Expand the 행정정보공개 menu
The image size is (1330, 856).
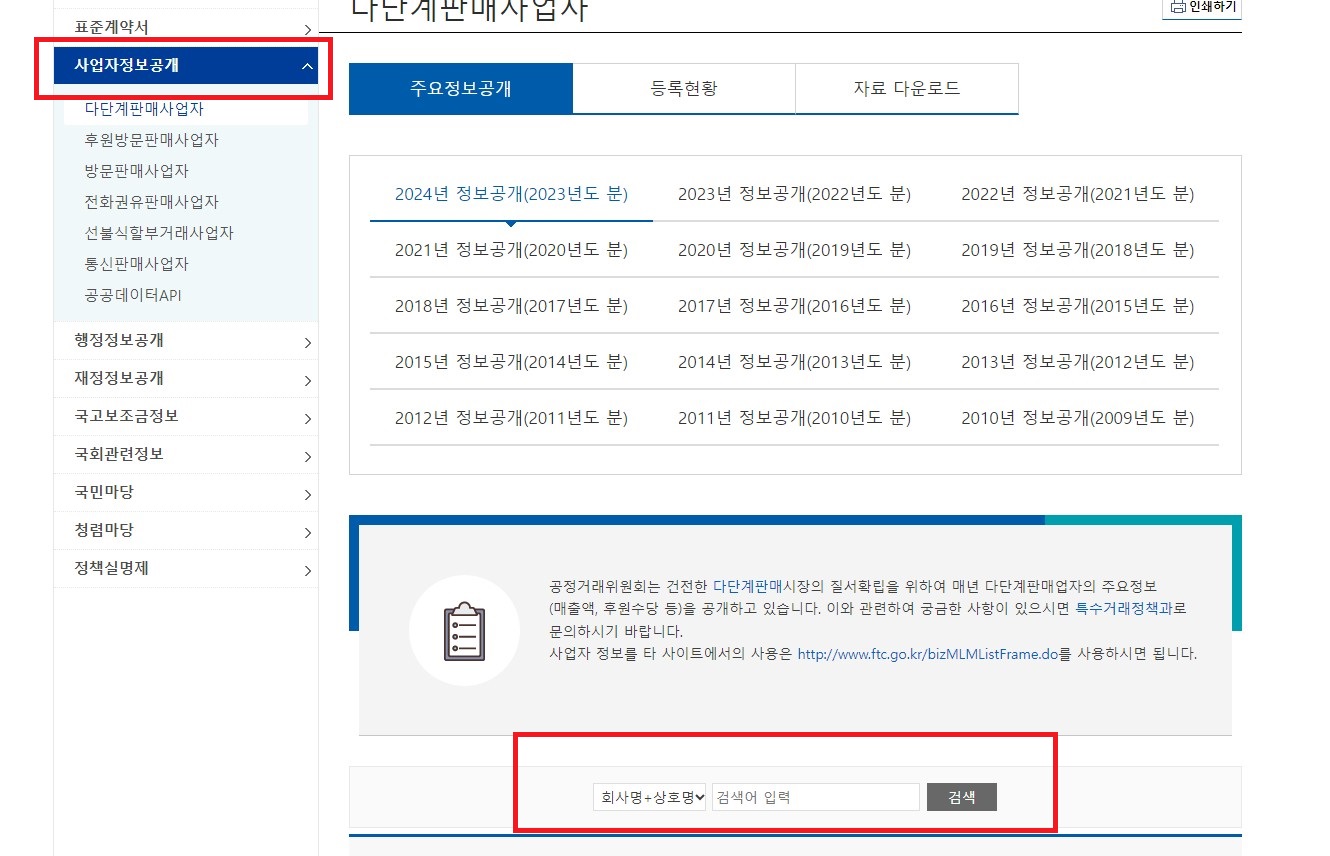pos(186,341)
